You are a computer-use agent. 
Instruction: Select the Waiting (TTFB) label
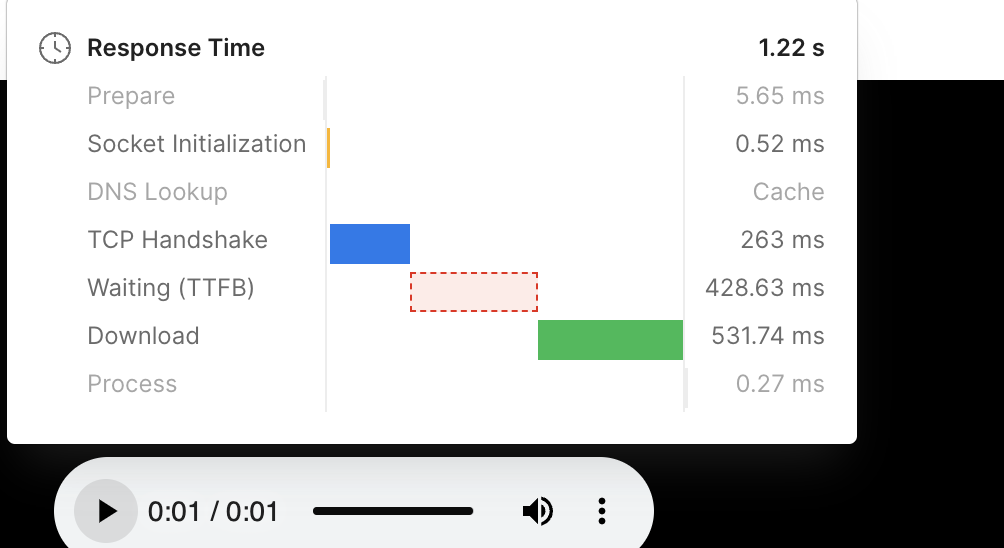point(171,288)
